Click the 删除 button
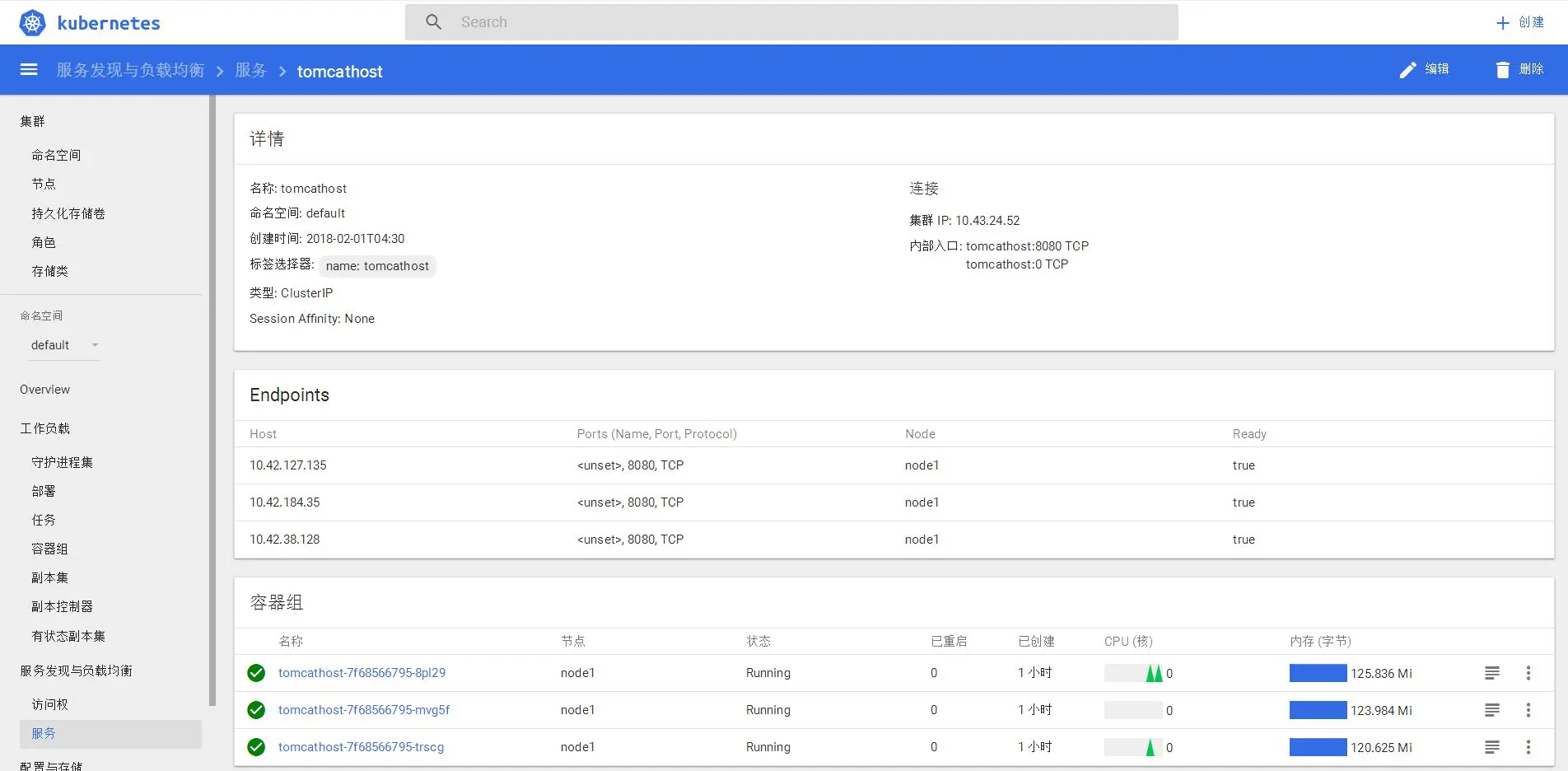Screen dimensions: 1568x771 click(x=1520, y=69)
